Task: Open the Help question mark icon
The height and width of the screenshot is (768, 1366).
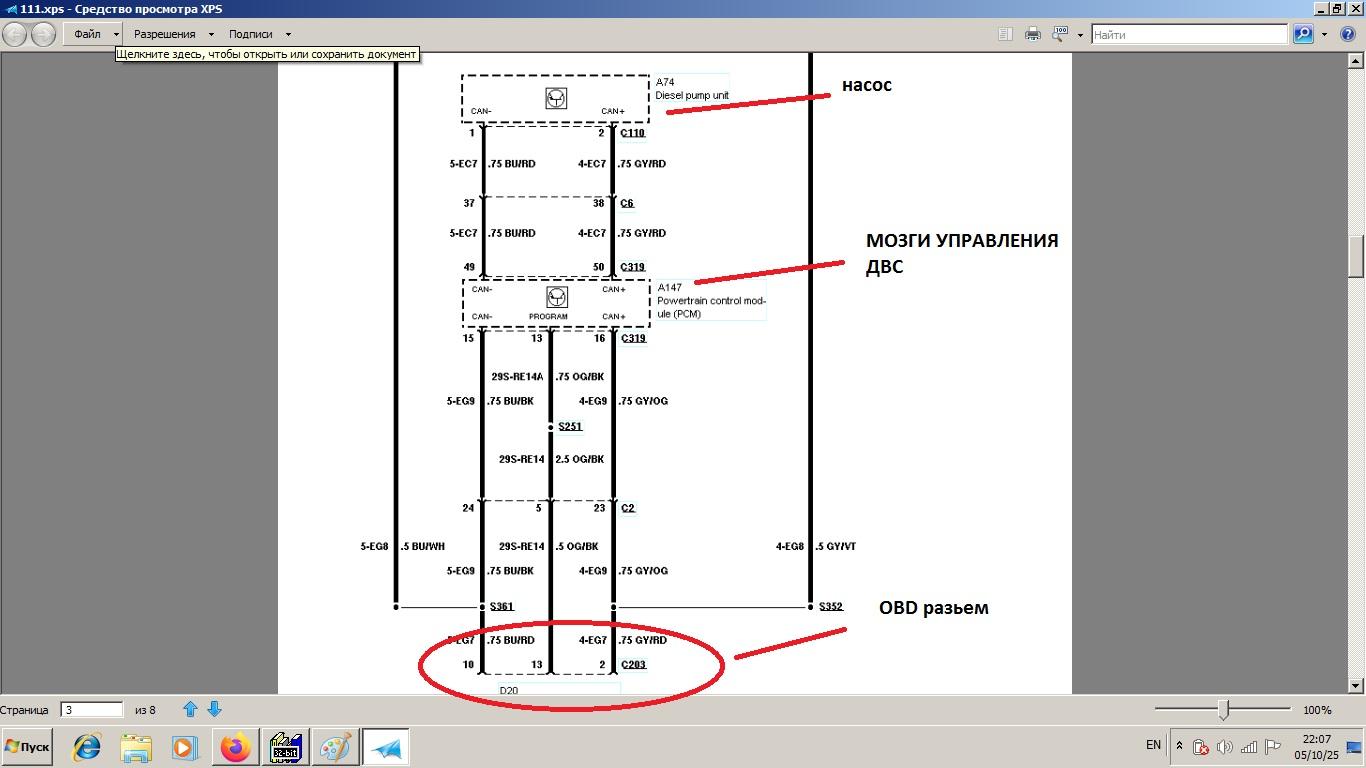Action: (1345, 34)
